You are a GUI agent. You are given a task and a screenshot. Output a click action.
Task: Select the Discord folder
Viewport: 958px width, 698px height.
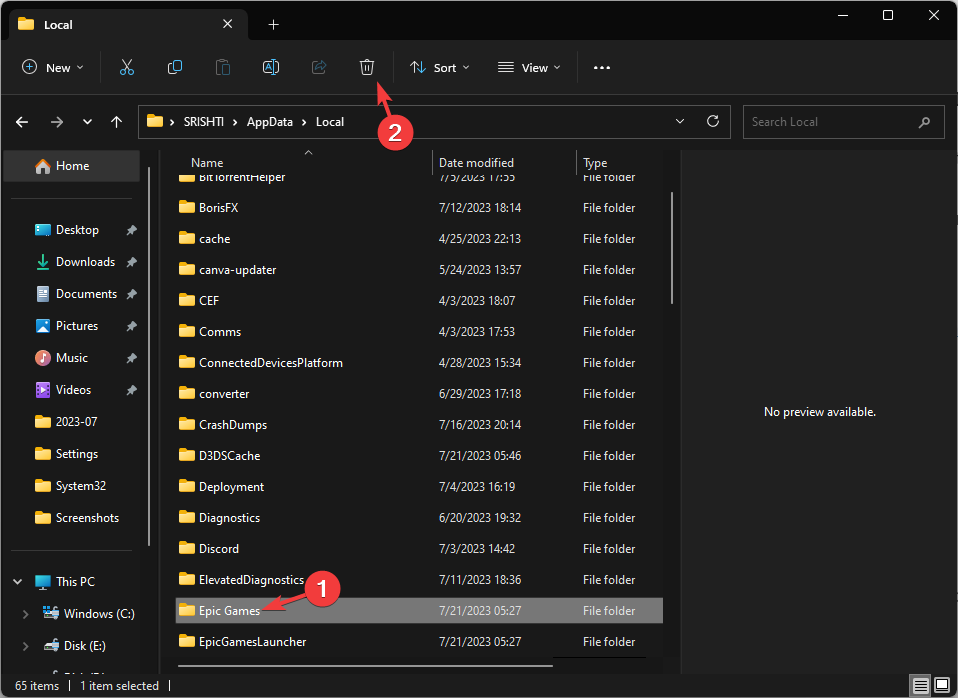[x=419, y=549]
